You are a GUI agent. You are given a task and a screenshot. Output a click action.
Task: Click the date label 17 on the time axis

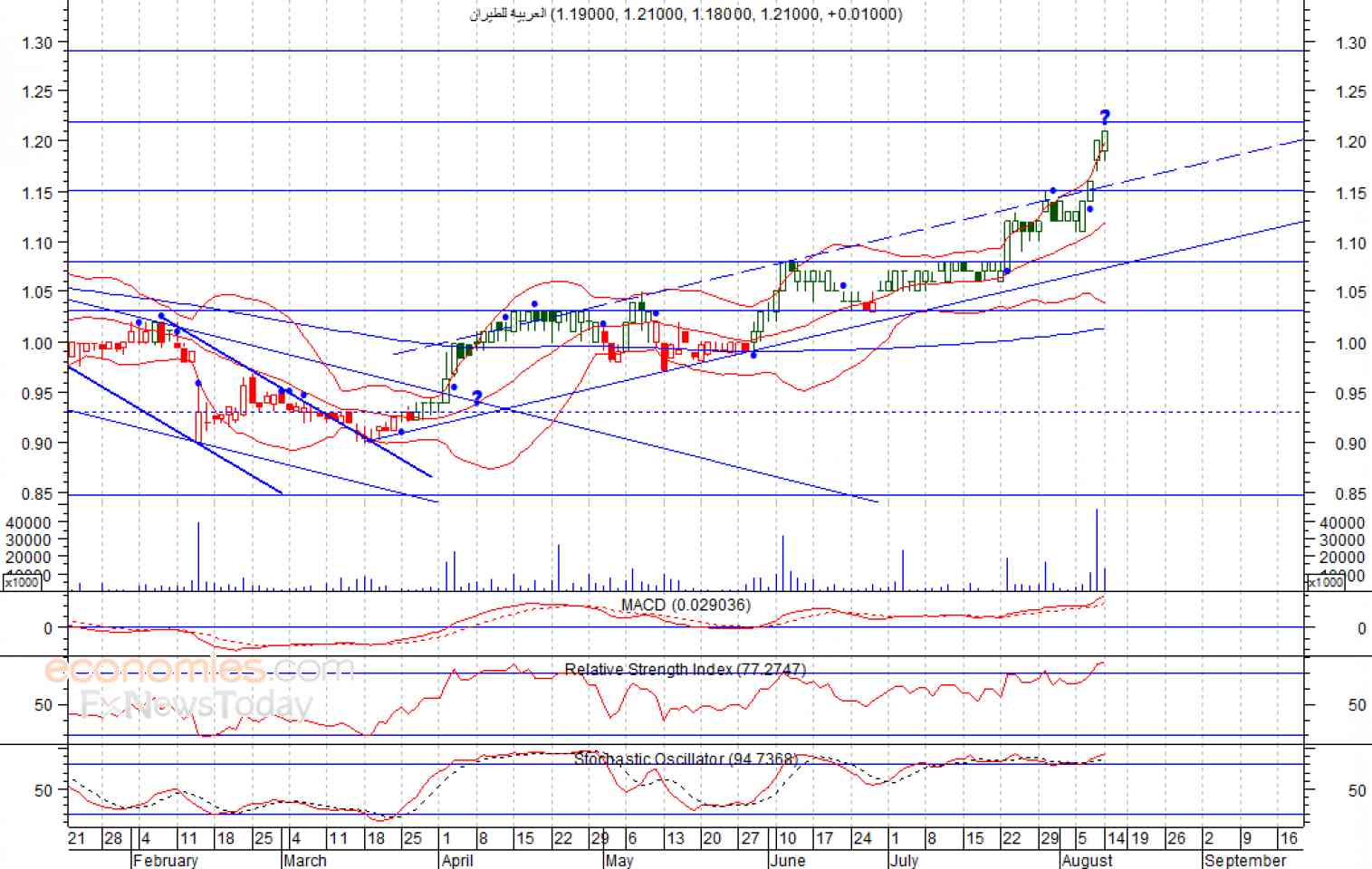coord(824,838)
